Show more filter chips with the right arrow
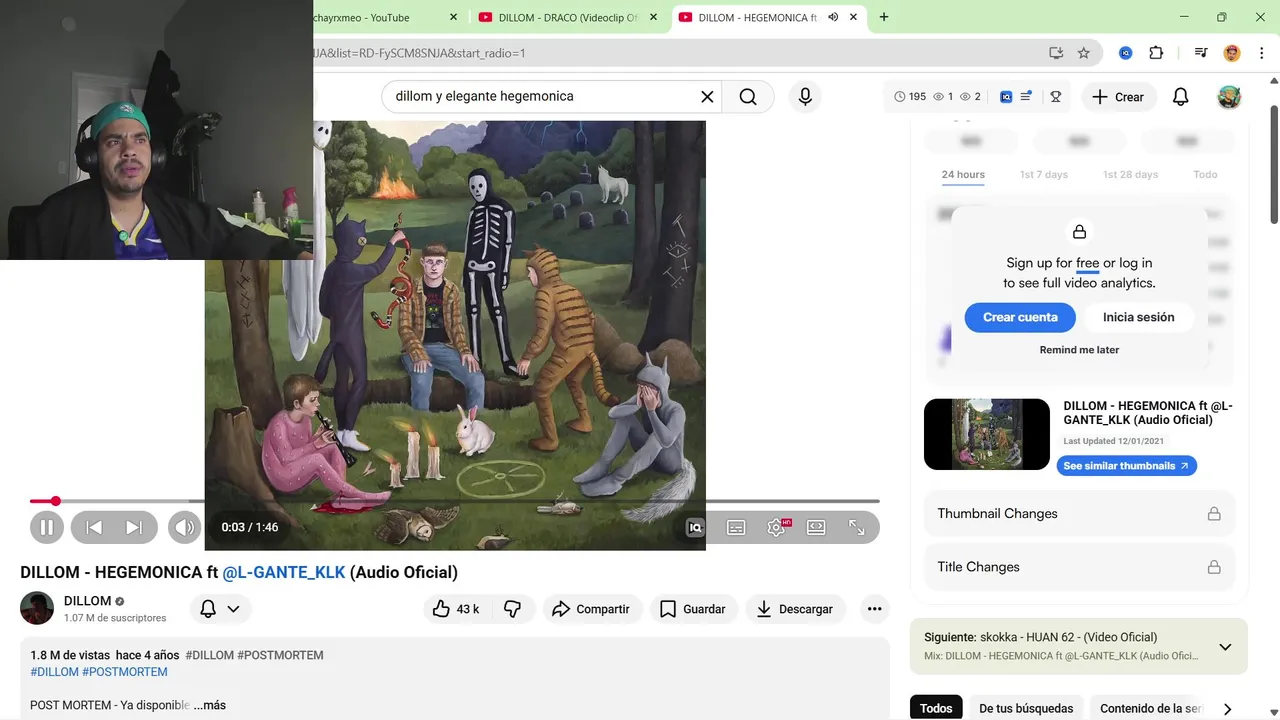Image resolution: width=1280 pixels, height=720 pixels. click(1228, 708)
